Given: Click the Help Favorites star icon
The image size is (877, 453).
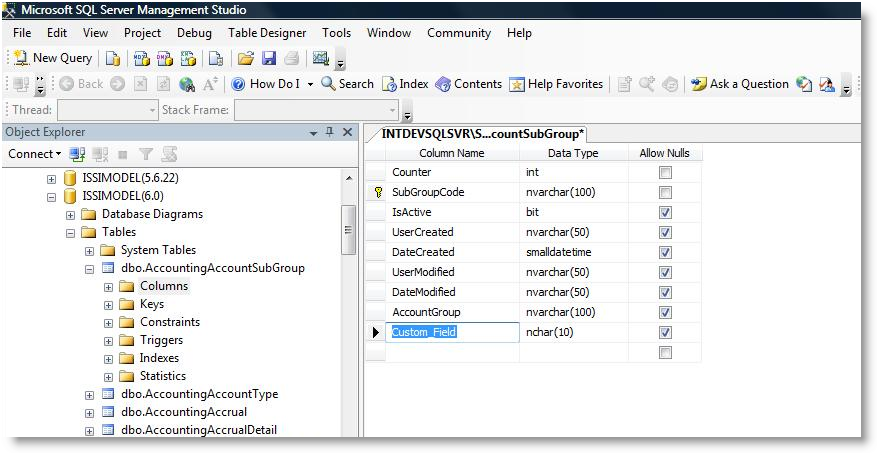Looking at the screenshot, I should pyautogui.click(x=517, y=84).
